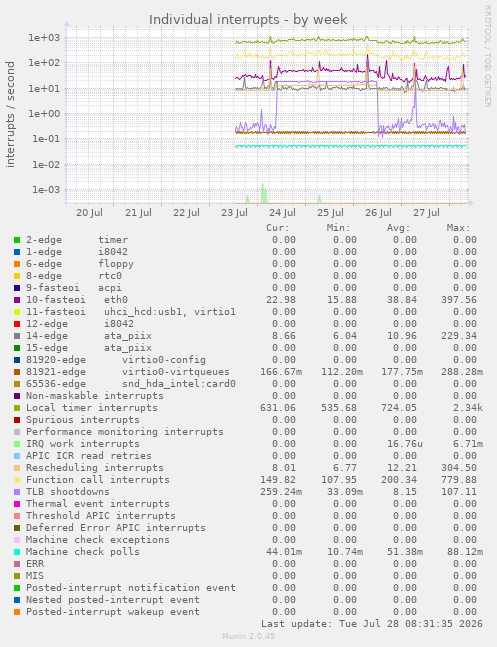The width and height of the screenshot is (497, 647).
Task: Click the '1e+00' y-axis label
Action: tap(44, 113)
